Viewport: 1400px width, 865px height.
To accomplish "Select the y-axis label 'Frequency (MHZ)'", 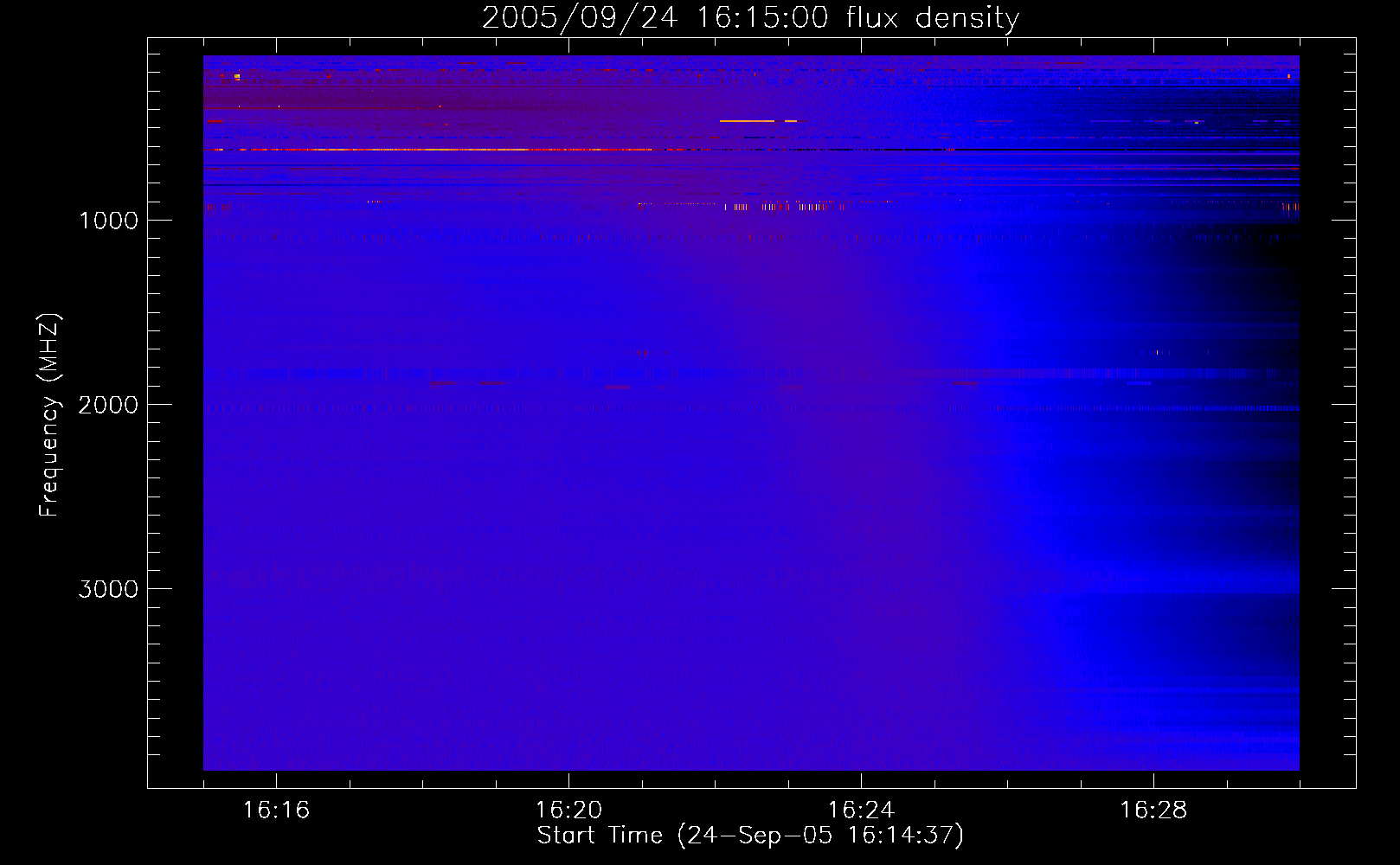I will (x=50, y=415).
